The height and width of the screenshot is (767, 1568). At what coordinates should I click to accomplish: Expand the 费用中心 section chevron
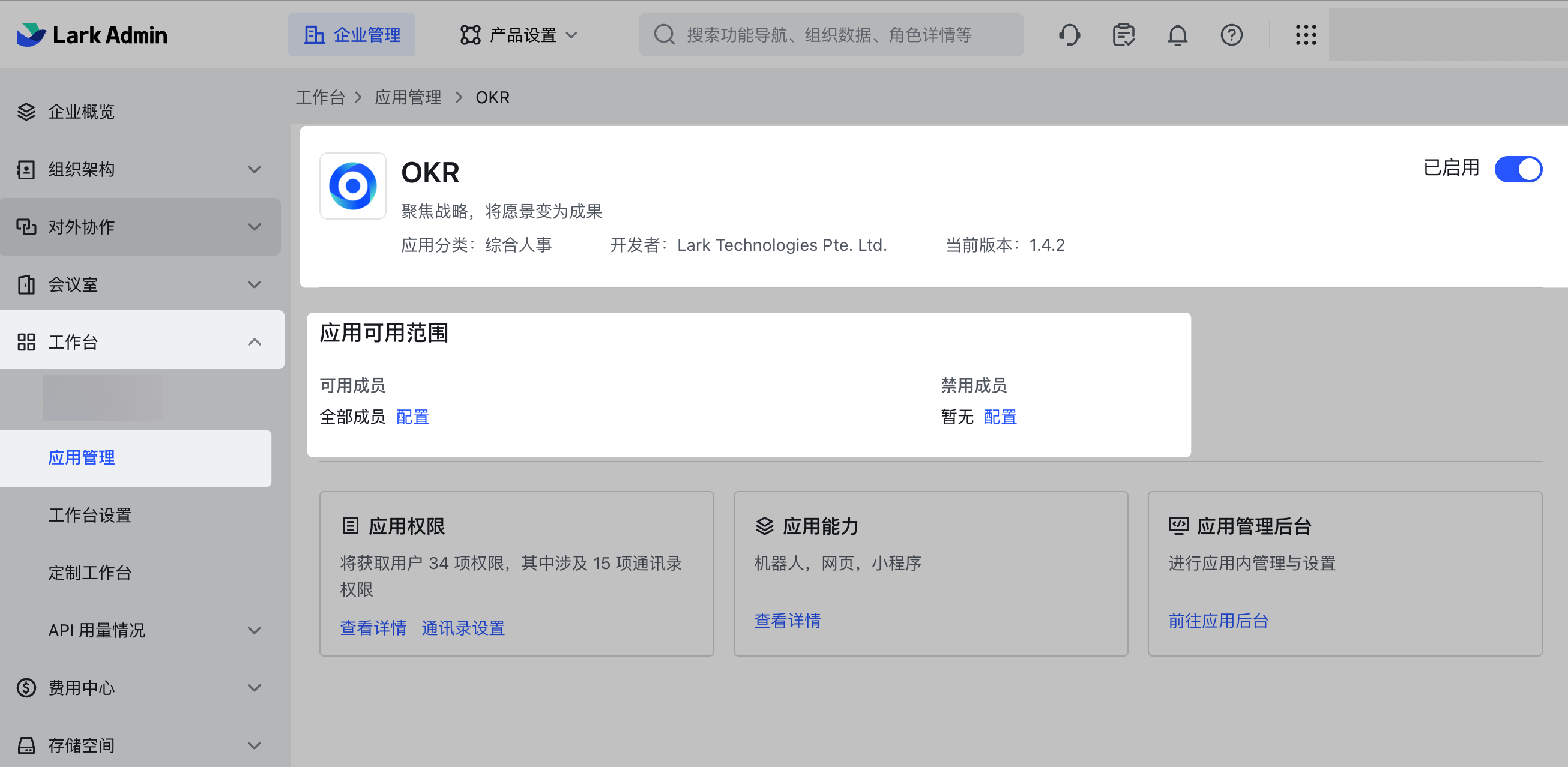point(255,688)
